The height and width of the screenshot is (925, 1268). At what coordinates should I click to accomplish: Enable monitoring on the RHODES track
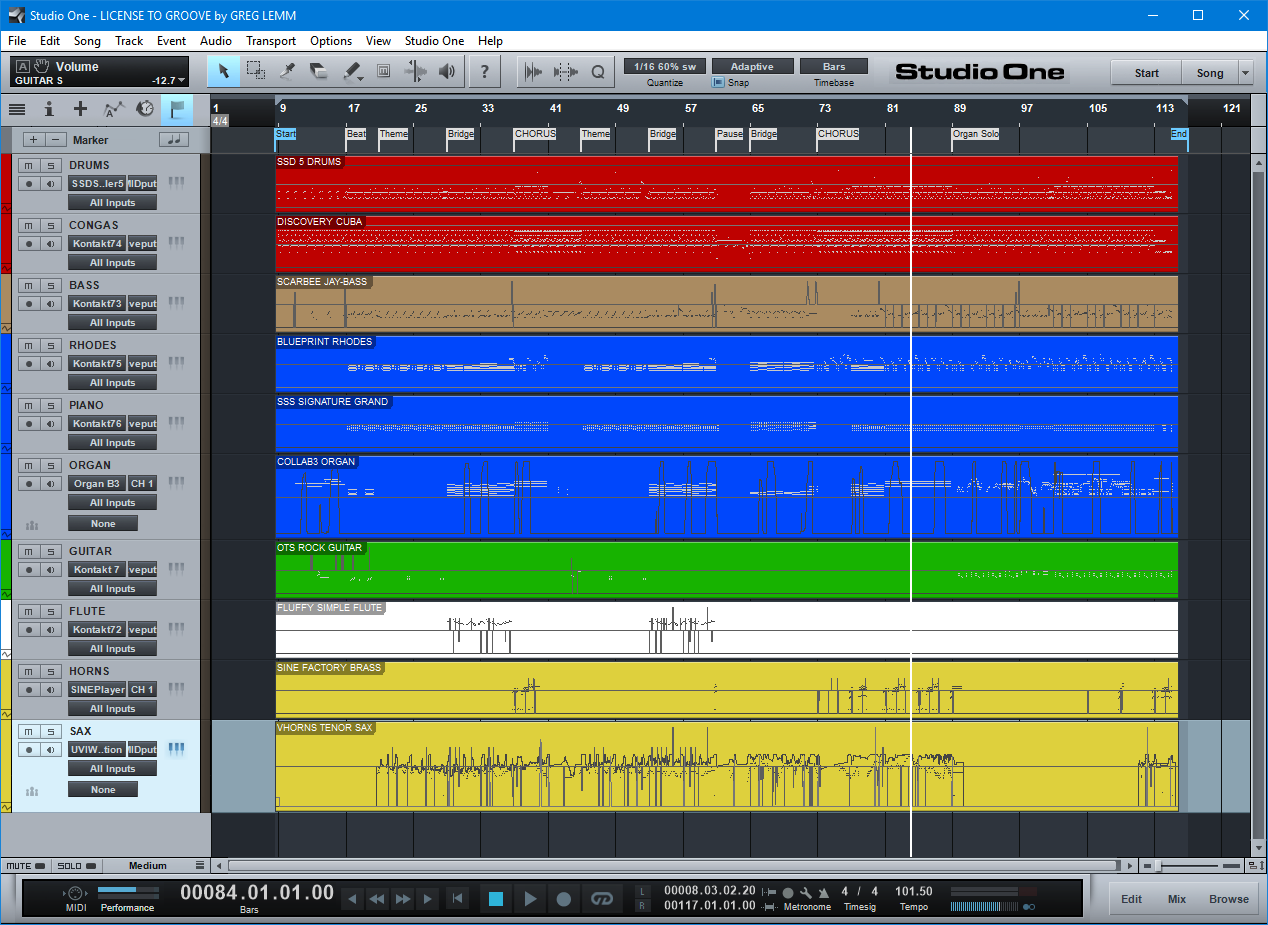(x=50, y=363)
